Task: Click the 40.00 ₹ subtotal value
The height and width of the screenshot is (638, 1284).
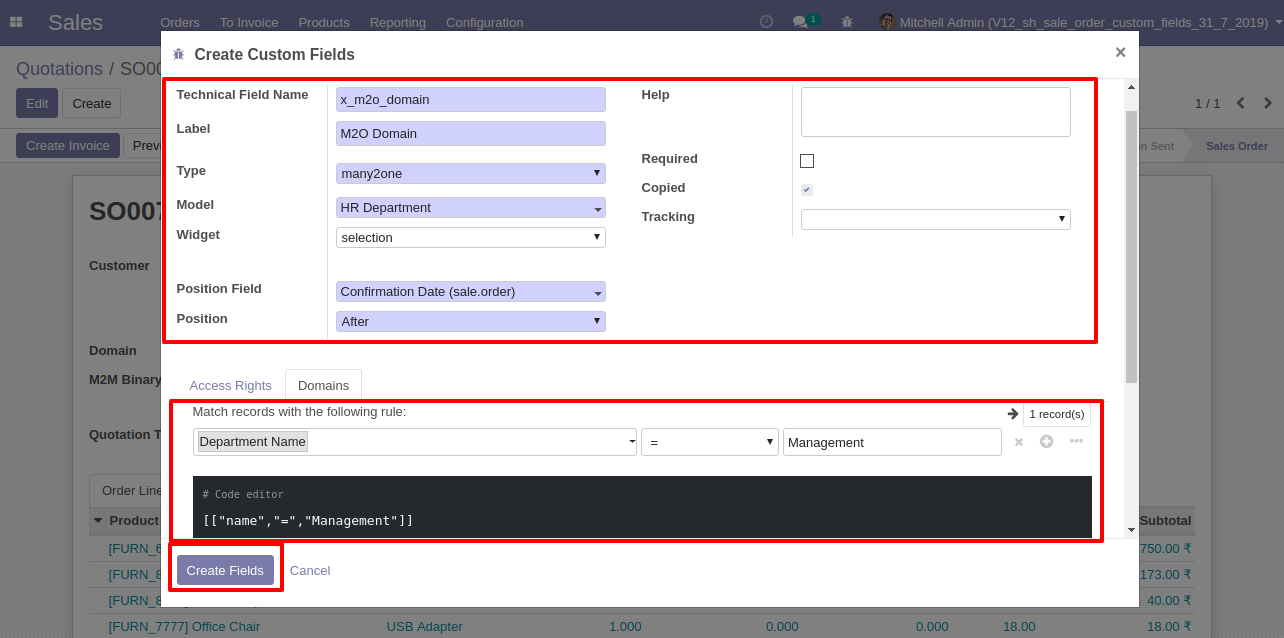Action: tap(1169, 600)
